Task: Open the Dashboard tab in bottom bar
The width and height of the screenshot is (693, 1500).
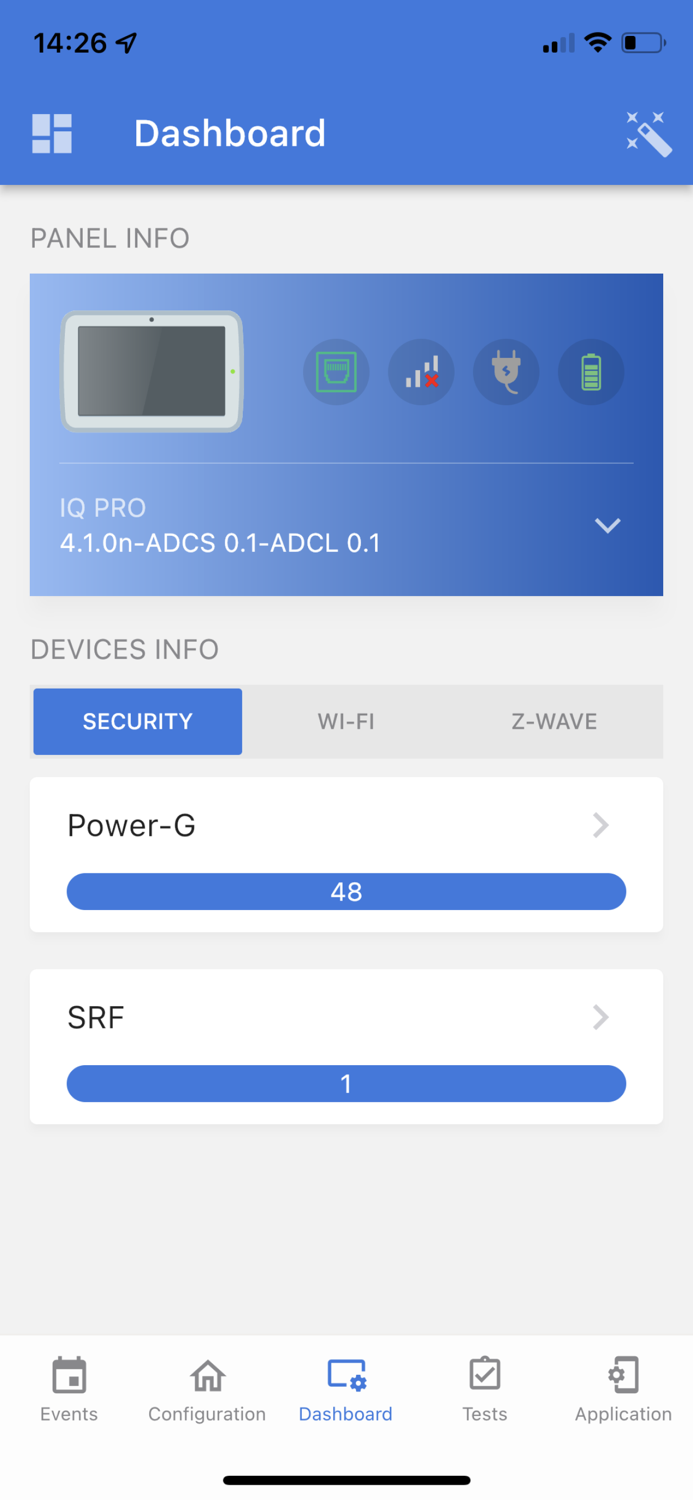Action: [x=345, y=1387]
